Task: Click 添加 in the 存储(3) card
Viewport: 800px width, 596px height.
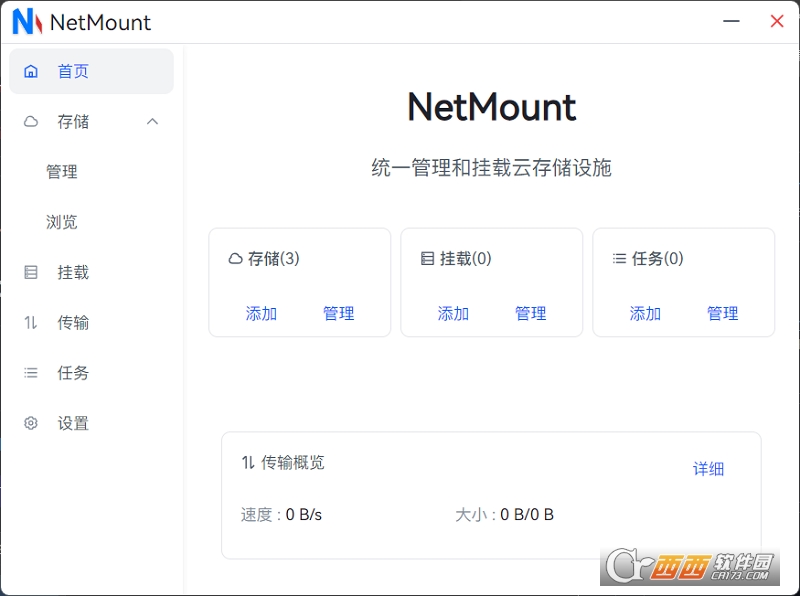Action: click(261, 313)
